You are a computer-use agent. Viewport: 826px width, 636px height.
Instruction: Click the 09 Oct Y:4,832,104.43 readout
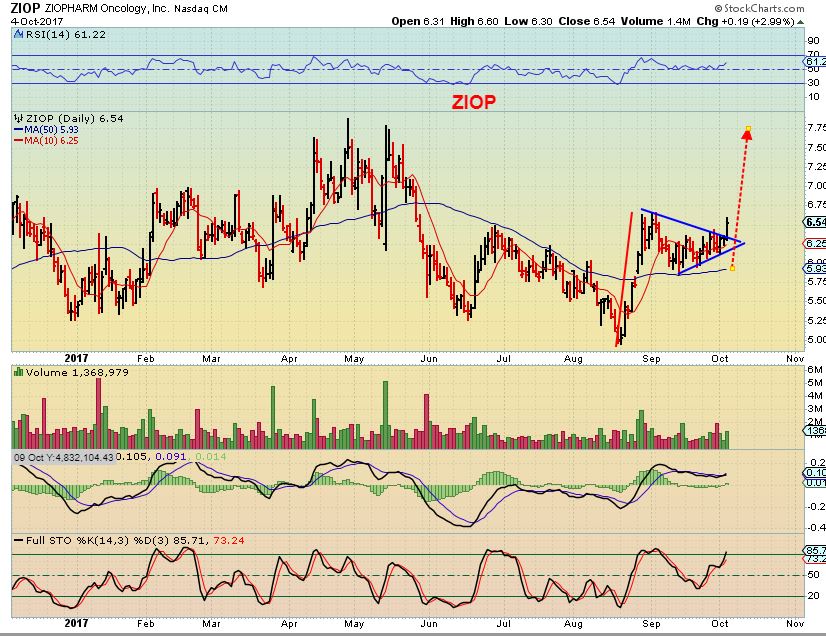(x=63, y=457)
